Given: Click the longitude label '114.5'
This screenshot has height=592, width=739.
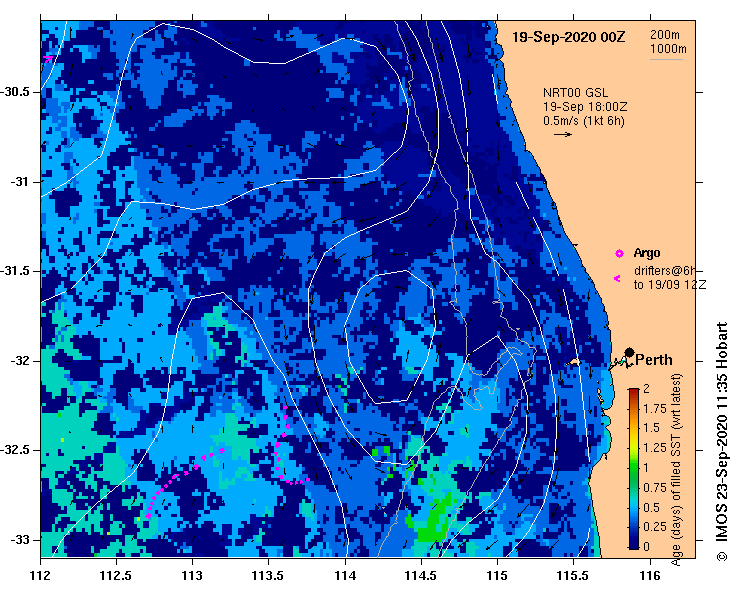Looking at the screenshot, I should (x=420, y=576).
